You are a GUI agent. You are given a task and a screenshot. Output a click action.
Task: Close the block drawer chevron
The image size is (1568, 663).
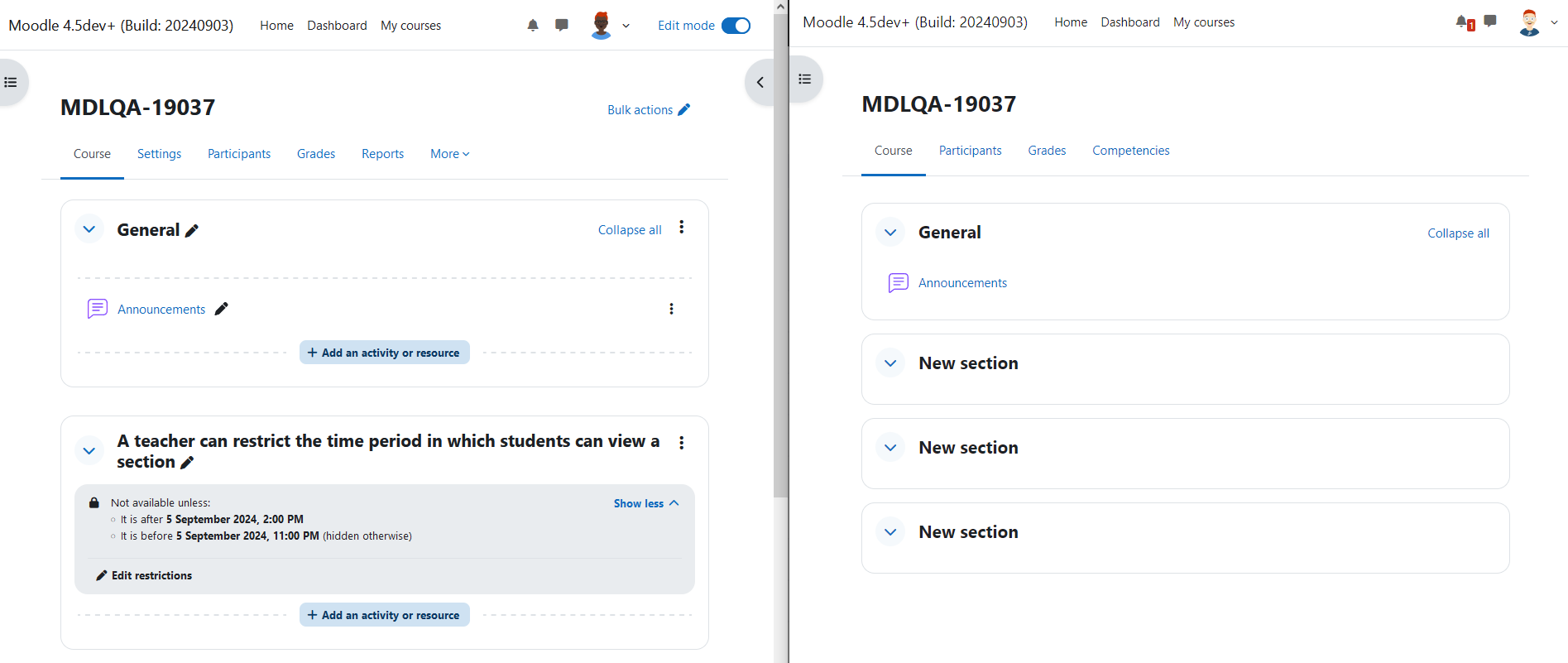[760, 82]
